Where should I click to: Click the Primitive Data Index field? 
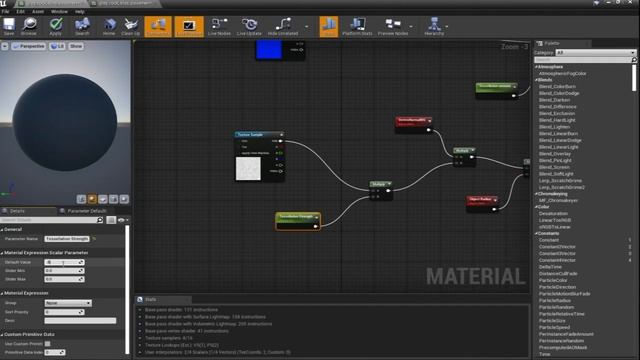point(54,352)
